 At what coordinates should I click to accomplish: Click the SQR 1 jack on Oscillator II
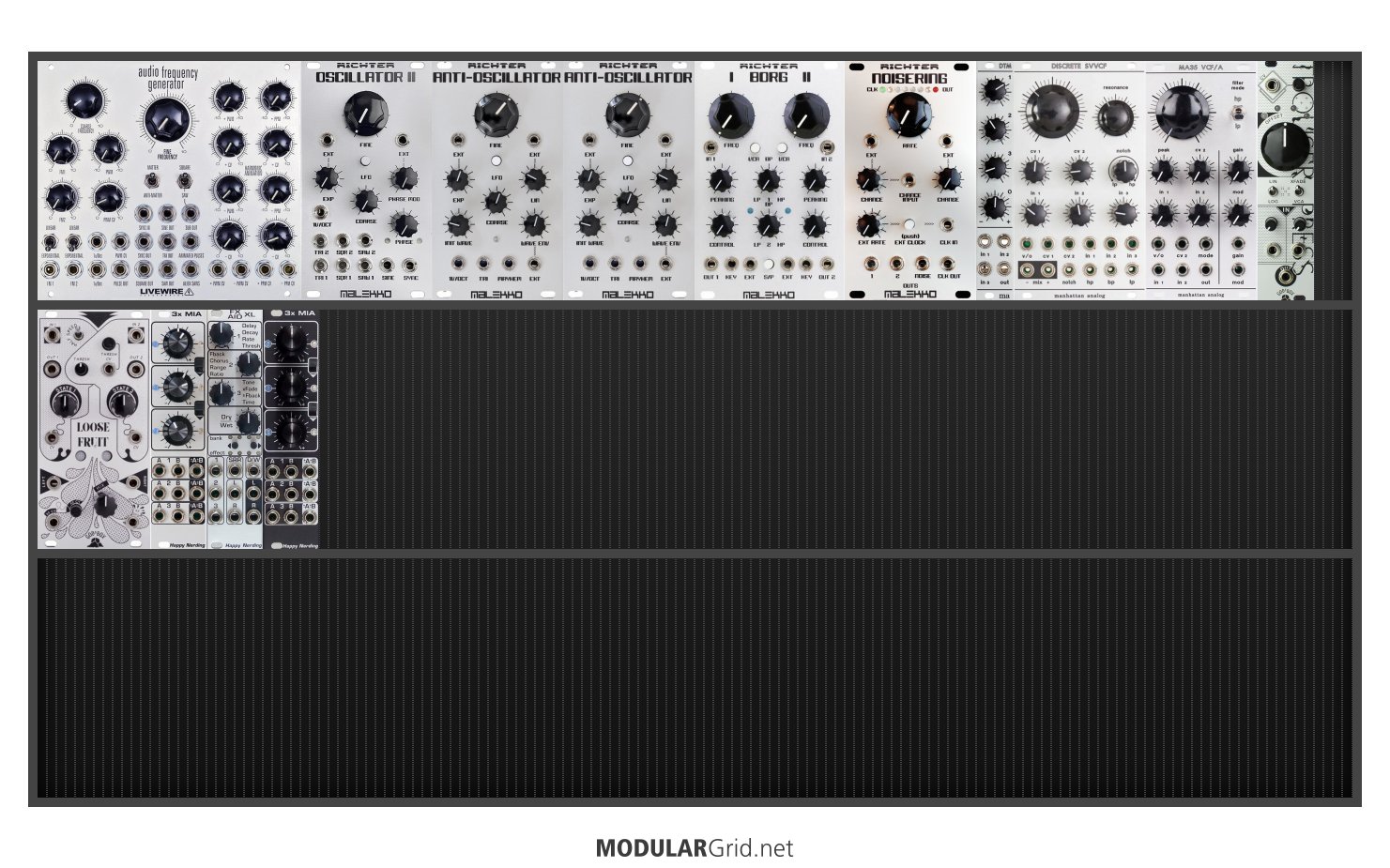pos(344,266)
